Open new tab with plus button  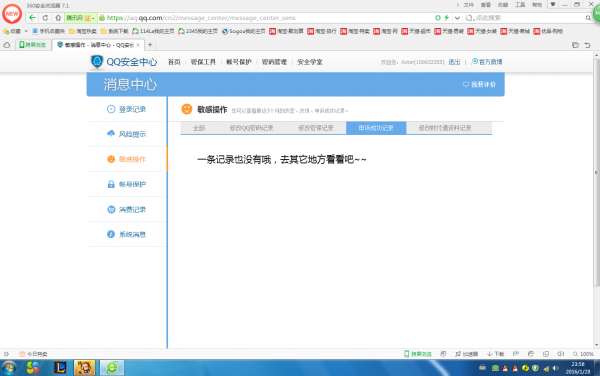pos(150,45)
